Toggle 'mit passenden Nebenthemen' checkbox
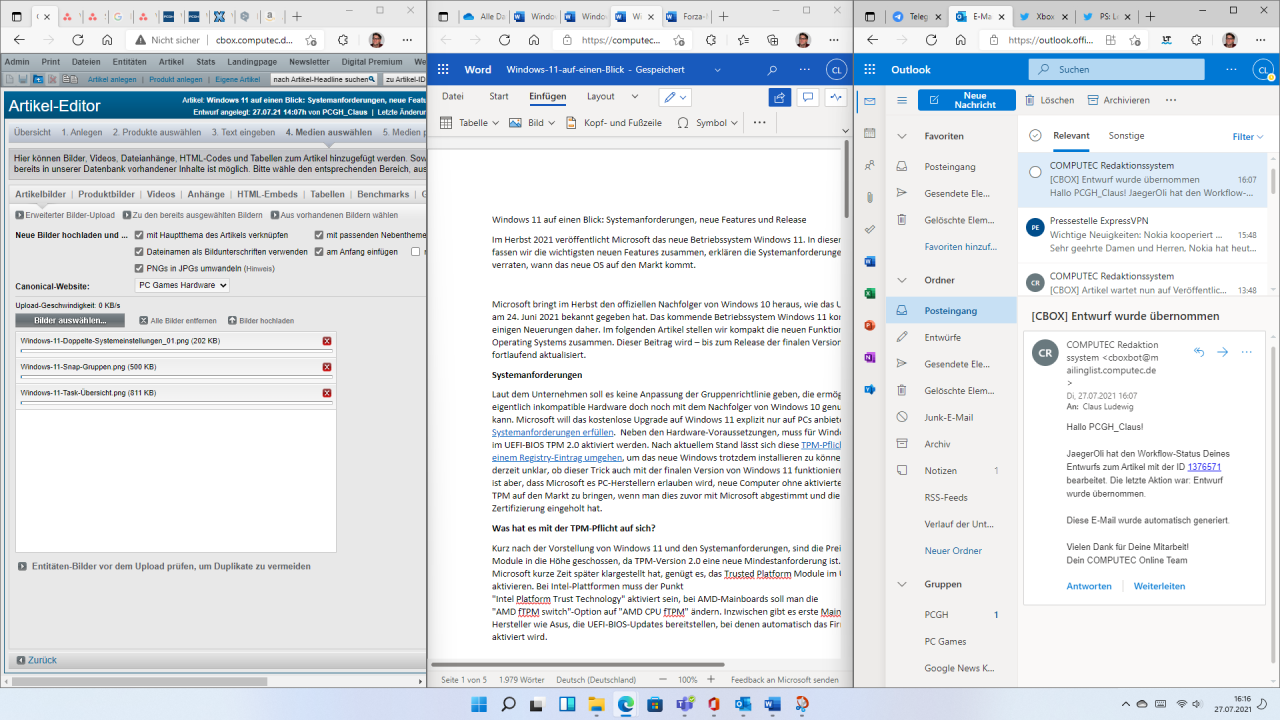1280x720 pixels. coord(318,235)
